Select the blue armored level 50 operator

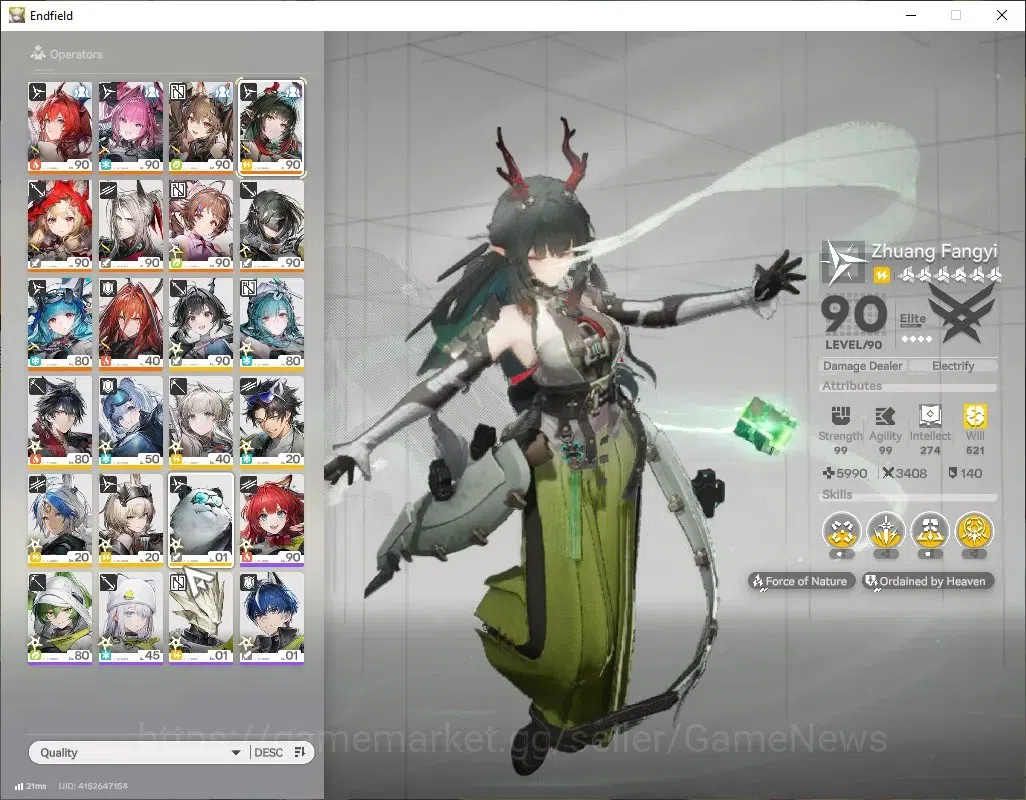point(130,421)
